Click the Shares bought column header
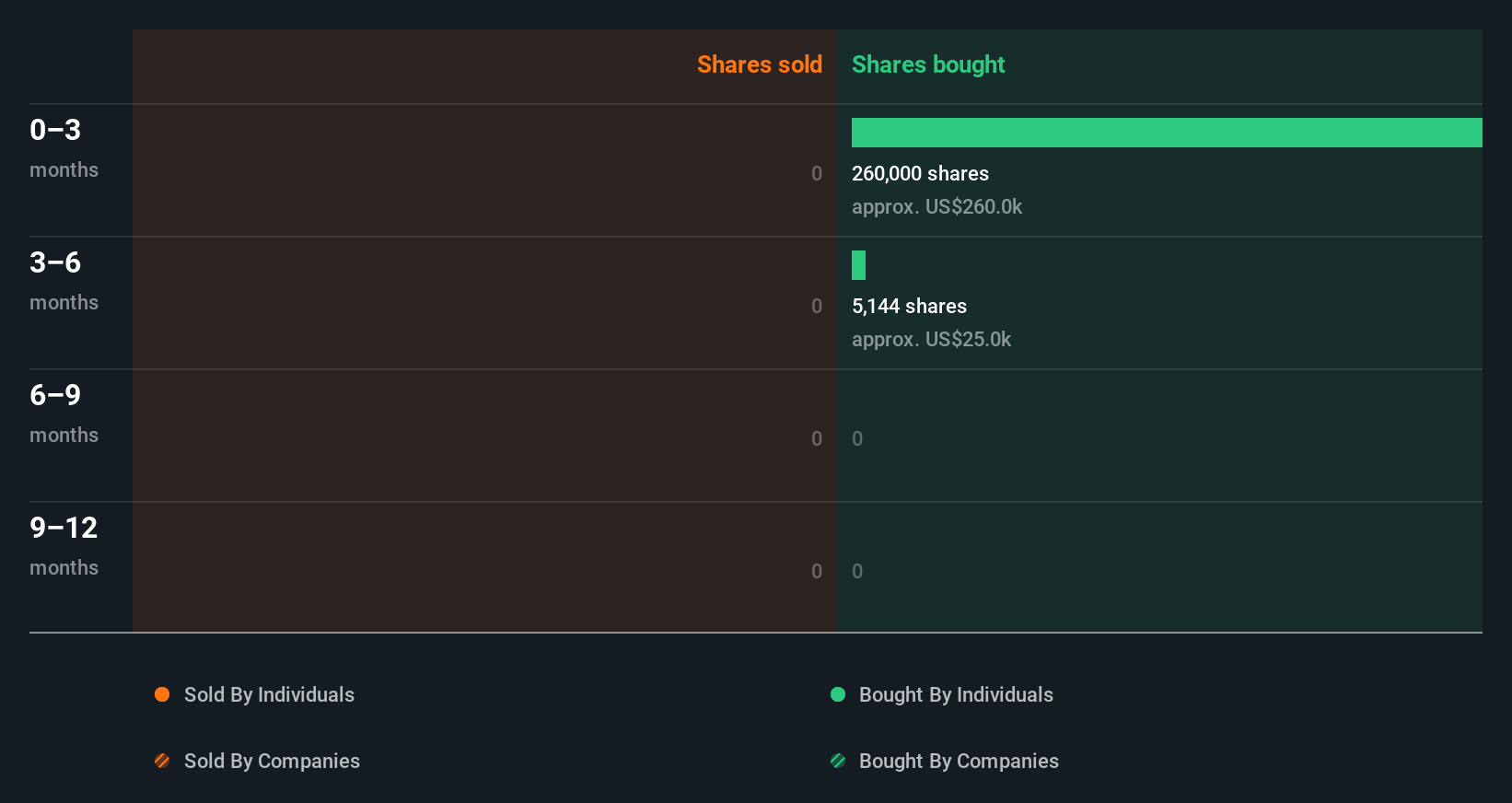1512x803 pixels. pos(928,64)
